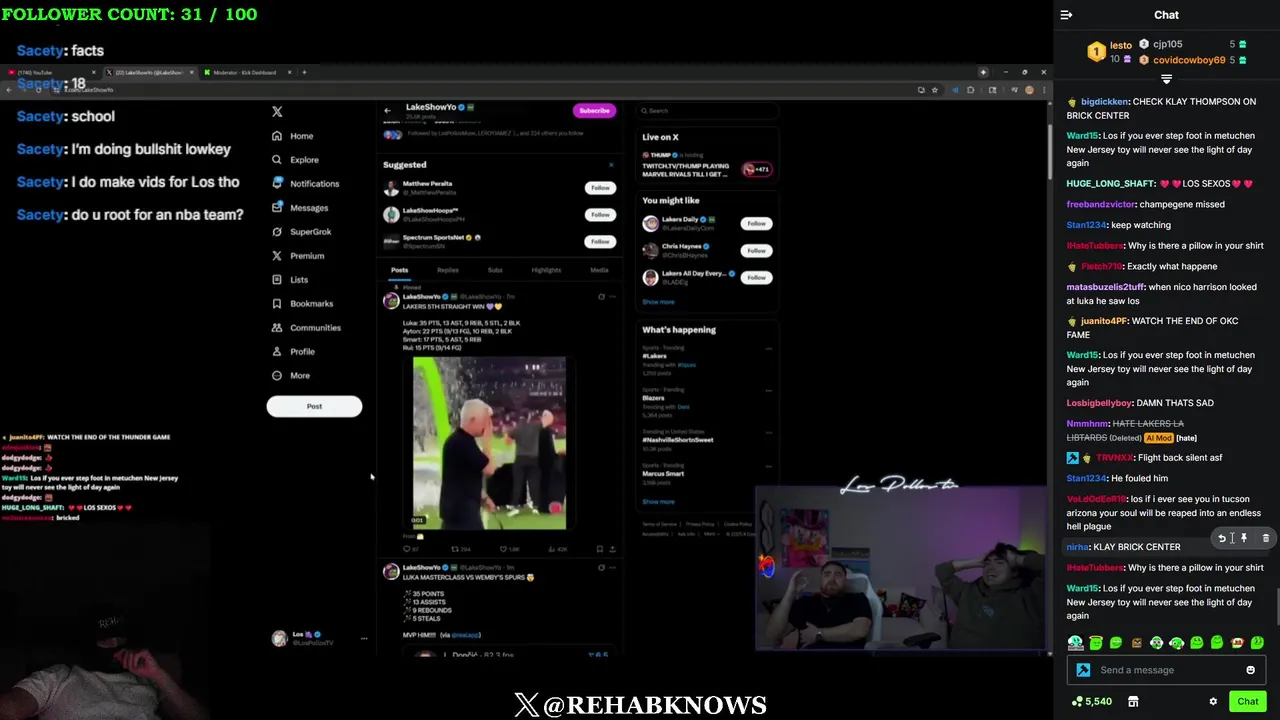The height and width of the screenshot is (720, 1280).
Task: Open the moderator gavel icon in message box
Action: (1083, 670)
